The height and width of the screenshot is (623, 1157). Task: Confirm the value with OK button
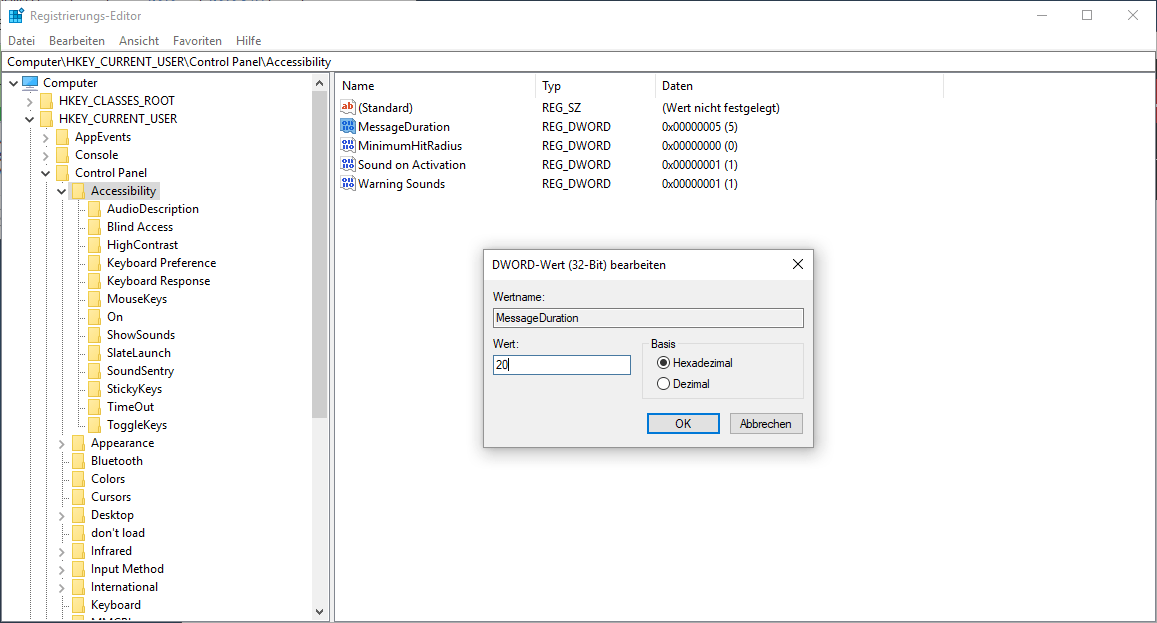pos(683,424)
